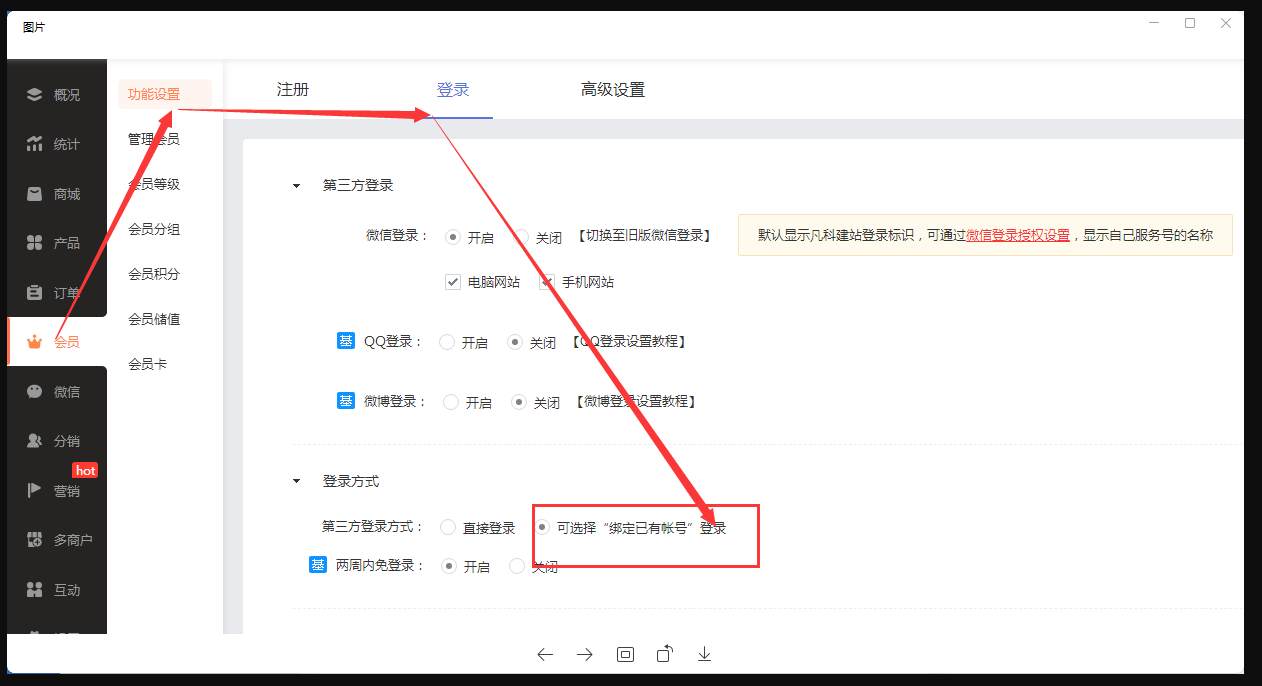Screen dimensions: 1262x686
Task: Open the 商城 mall sidebar icon
Action: 35,194
